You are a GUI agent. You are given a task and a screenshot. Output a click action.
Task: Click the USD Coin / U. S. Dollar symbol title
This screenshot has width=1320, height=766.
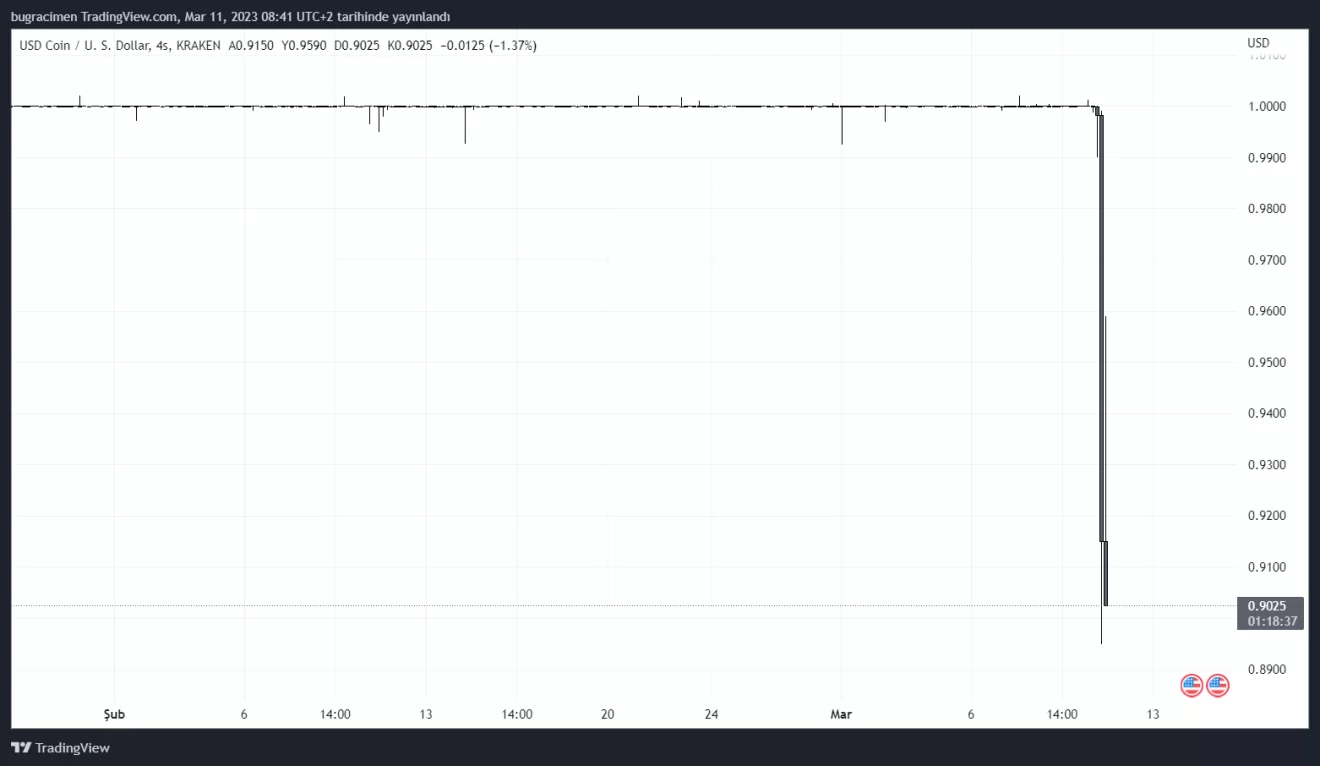coord(84,45)
